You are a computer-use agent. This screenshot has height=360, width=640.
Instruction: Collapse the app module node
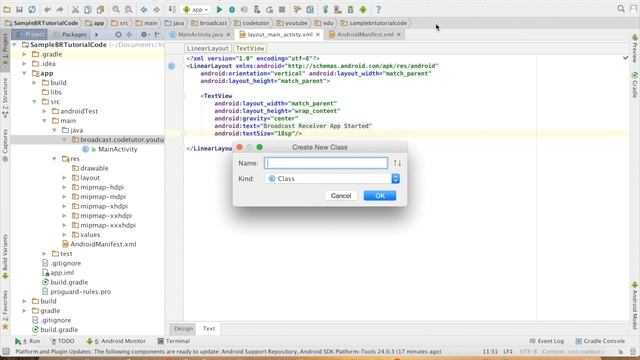[25, 73]
